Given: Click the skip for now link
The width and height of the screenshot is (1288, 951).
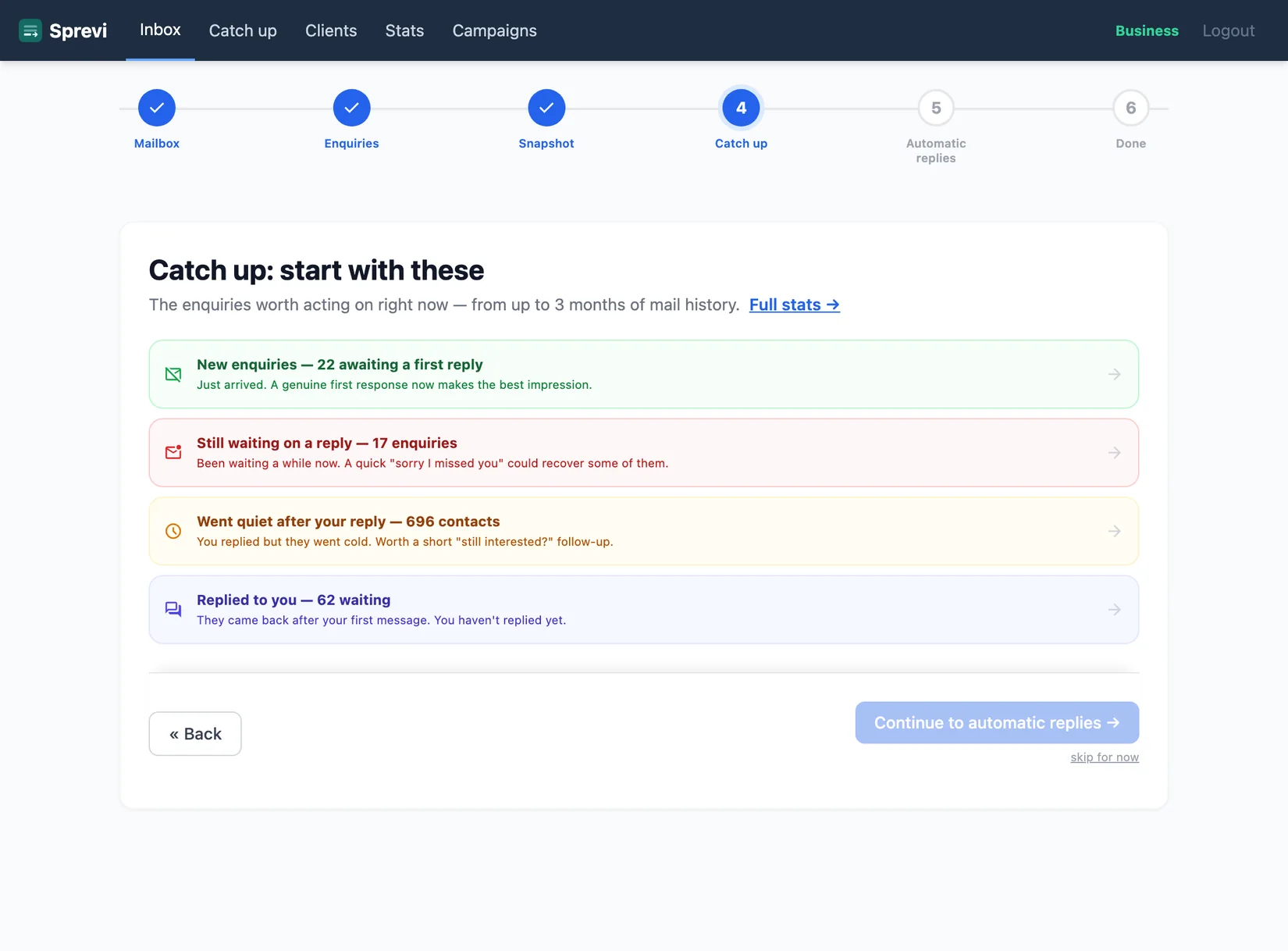Looking at the screenshot, I should tap(1105, 757).
